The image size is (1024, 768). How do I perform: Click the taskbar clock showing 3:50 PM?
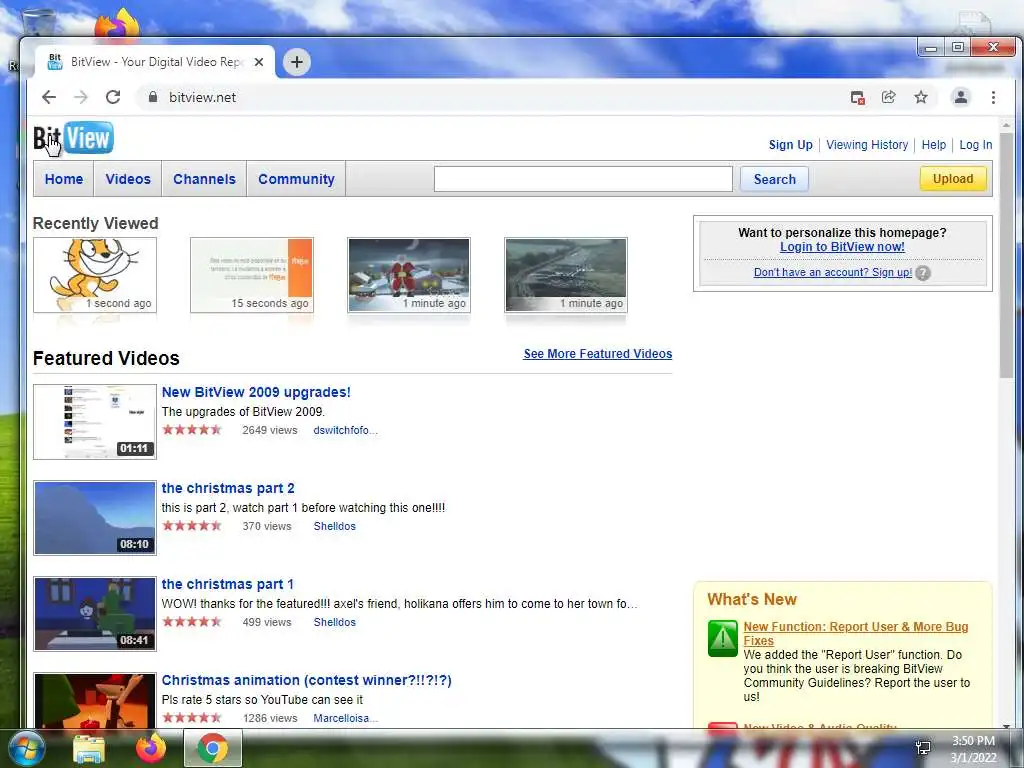coord(973,748)
